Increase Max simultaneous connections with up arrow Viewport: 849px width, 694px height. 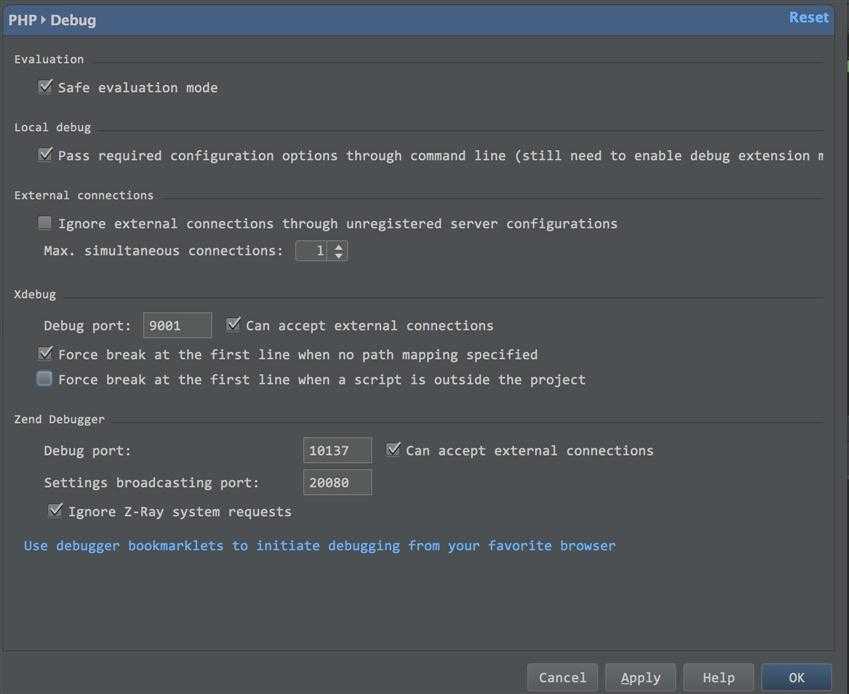click(338, 246)
